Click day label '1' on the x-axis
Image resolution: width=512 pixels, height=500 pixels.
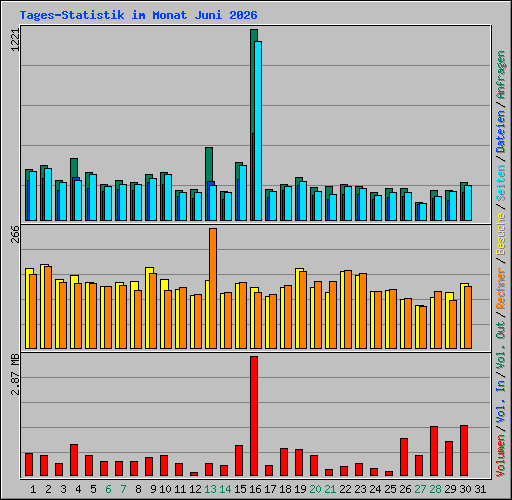[x=33, y=489]
